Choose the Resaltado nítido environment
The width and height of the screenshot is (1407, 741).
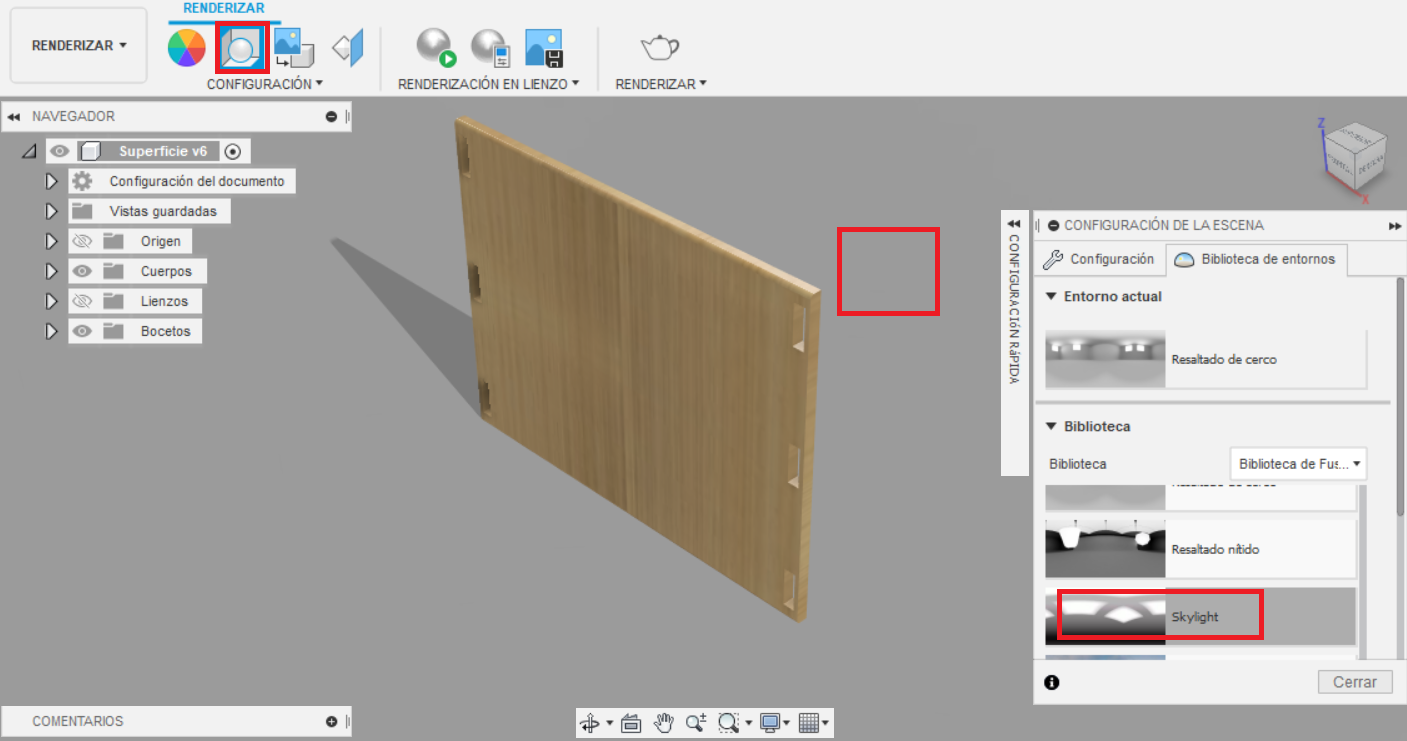(1200, 549)
